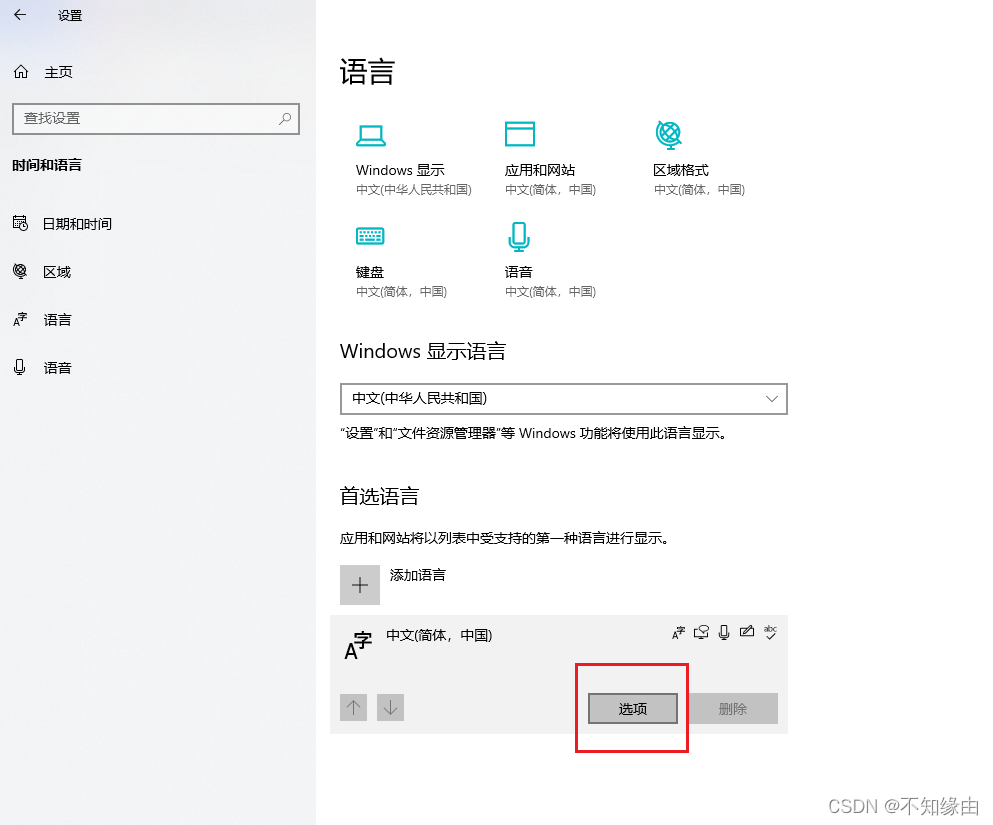The image size is (993, 825).
Task: Click 添加语言 text
Action: coord(418,575)
